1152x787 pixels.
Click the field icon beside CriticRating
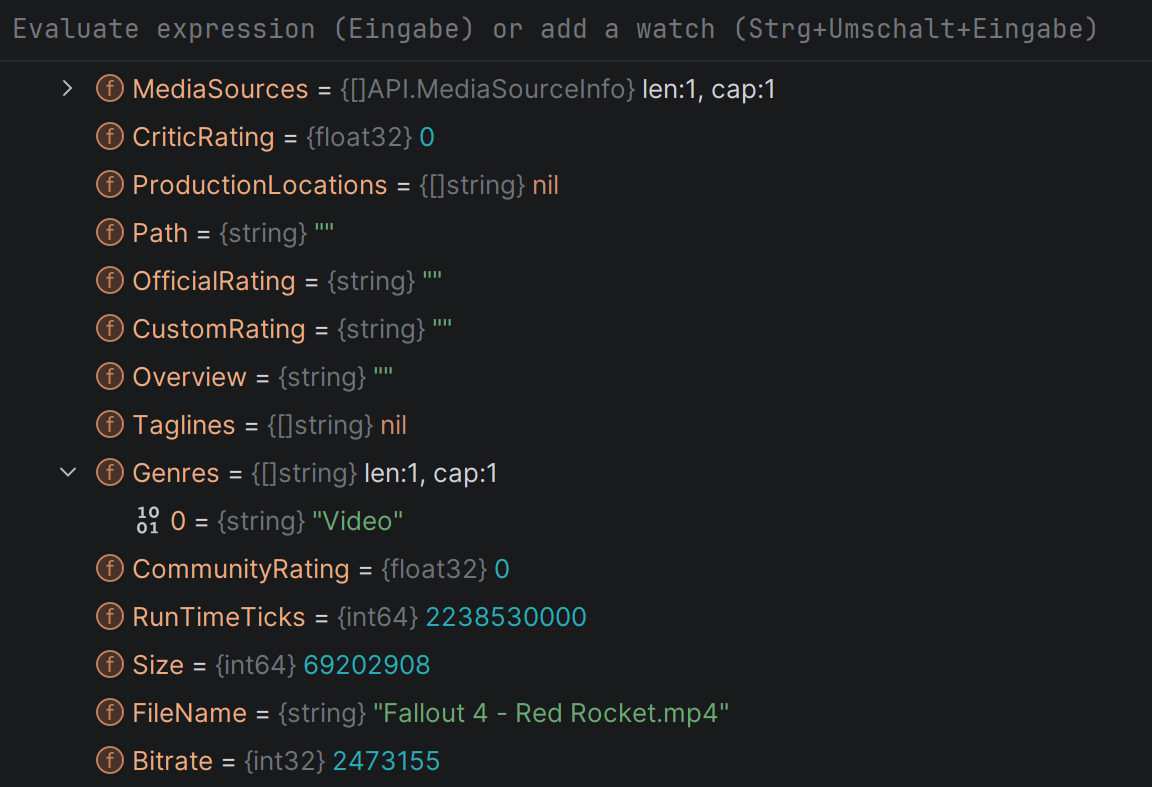[x=109, y=137]
